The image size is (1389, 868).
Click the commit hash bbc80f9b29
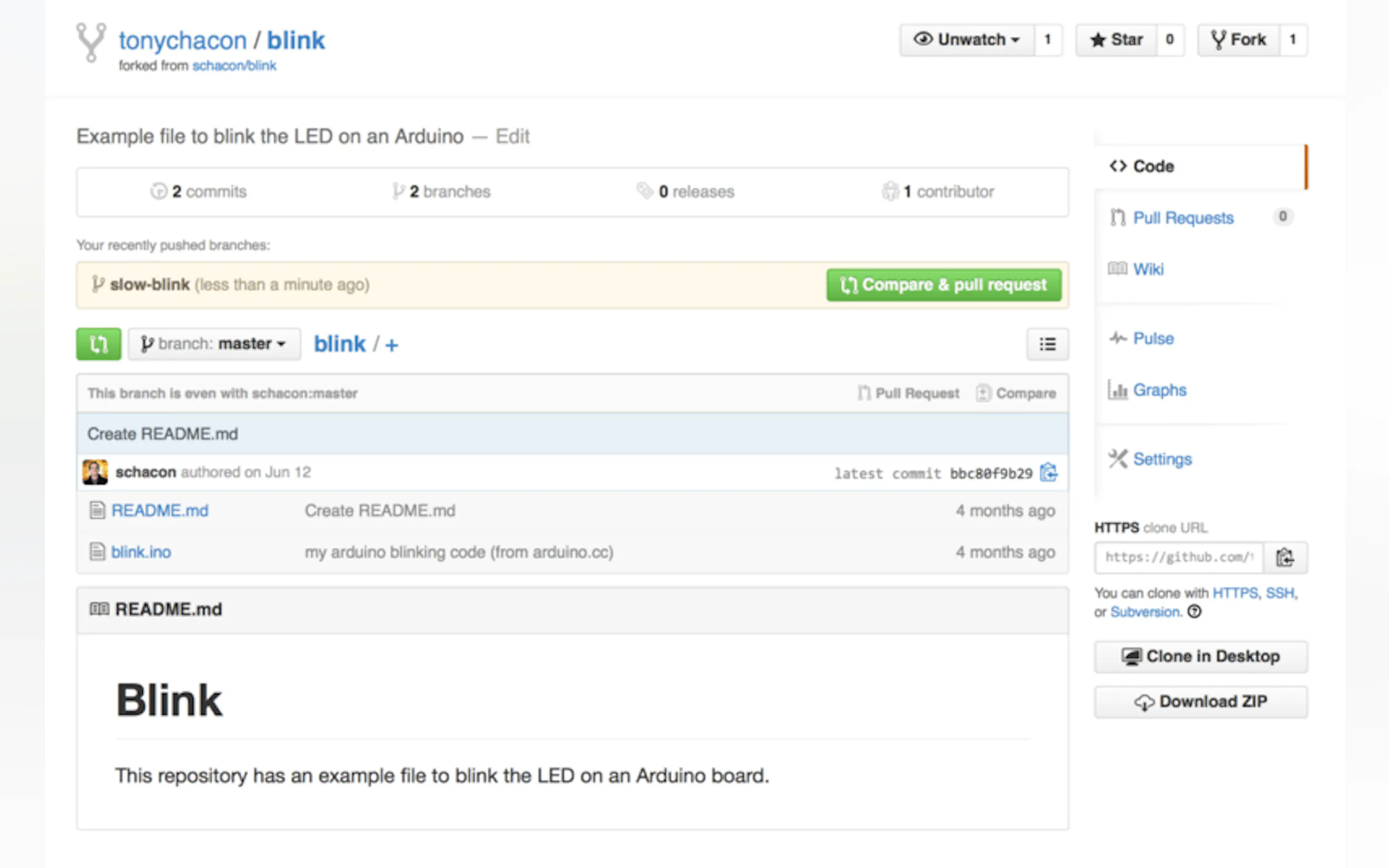(x=991, y=473)
